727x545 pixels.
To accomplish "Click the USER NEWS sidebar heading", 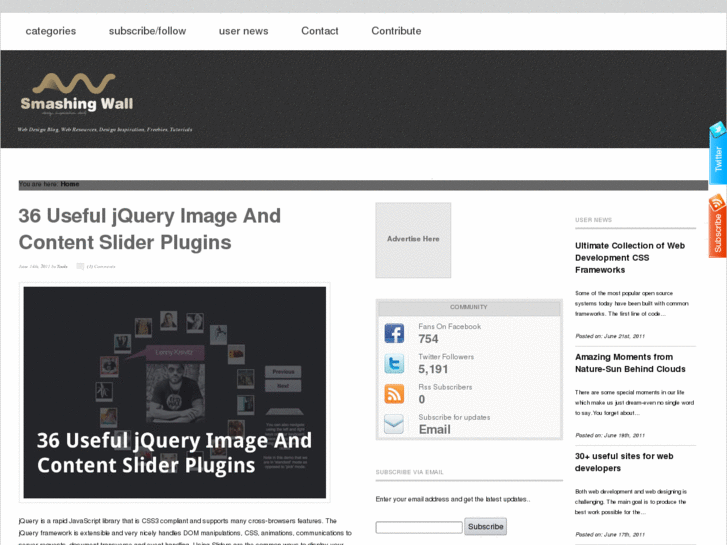I will [593, 220].
